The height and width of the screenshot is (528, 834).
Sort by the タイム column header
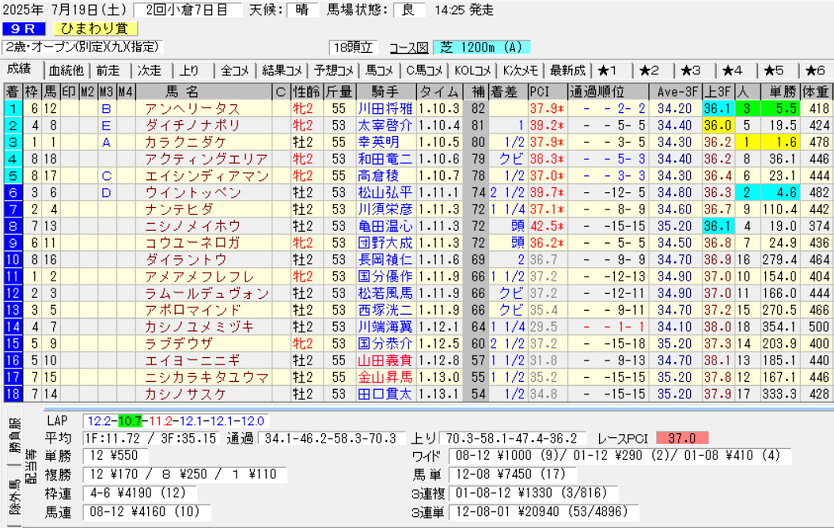[438, 91]
